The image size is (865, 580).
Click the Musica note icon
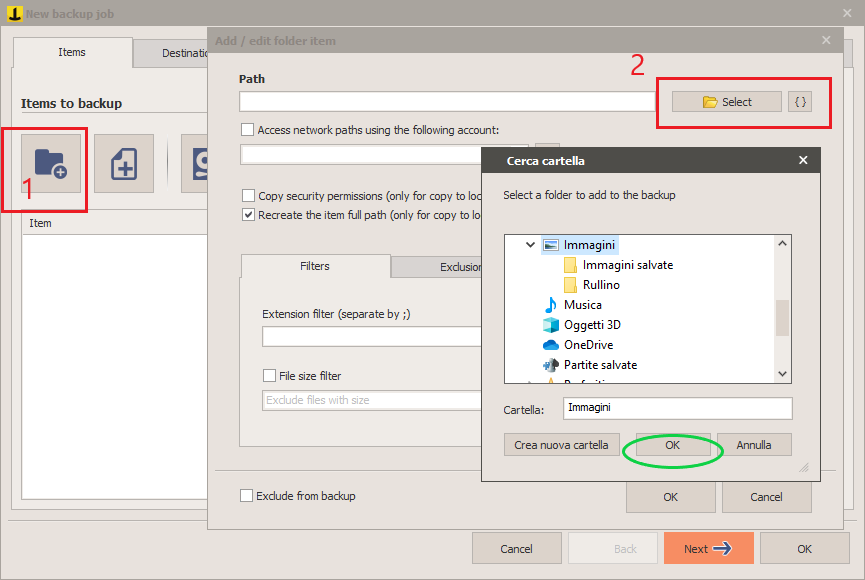(x=551, y=305)
